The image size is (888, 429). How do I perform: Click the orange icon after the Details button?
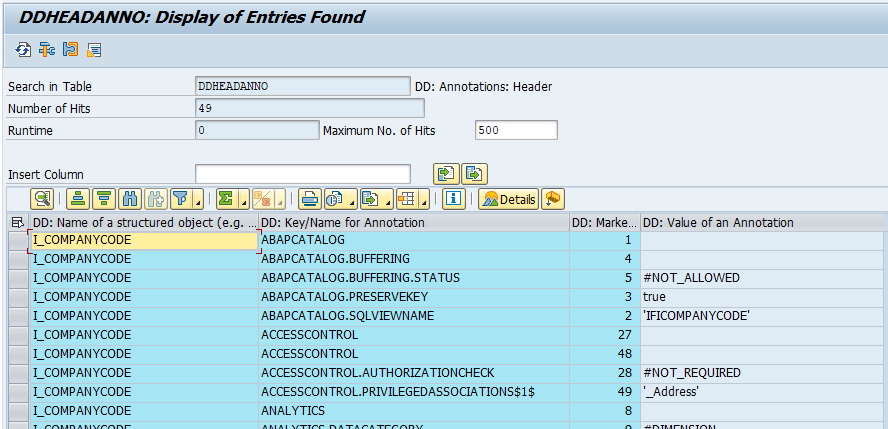tap(553, 199)
